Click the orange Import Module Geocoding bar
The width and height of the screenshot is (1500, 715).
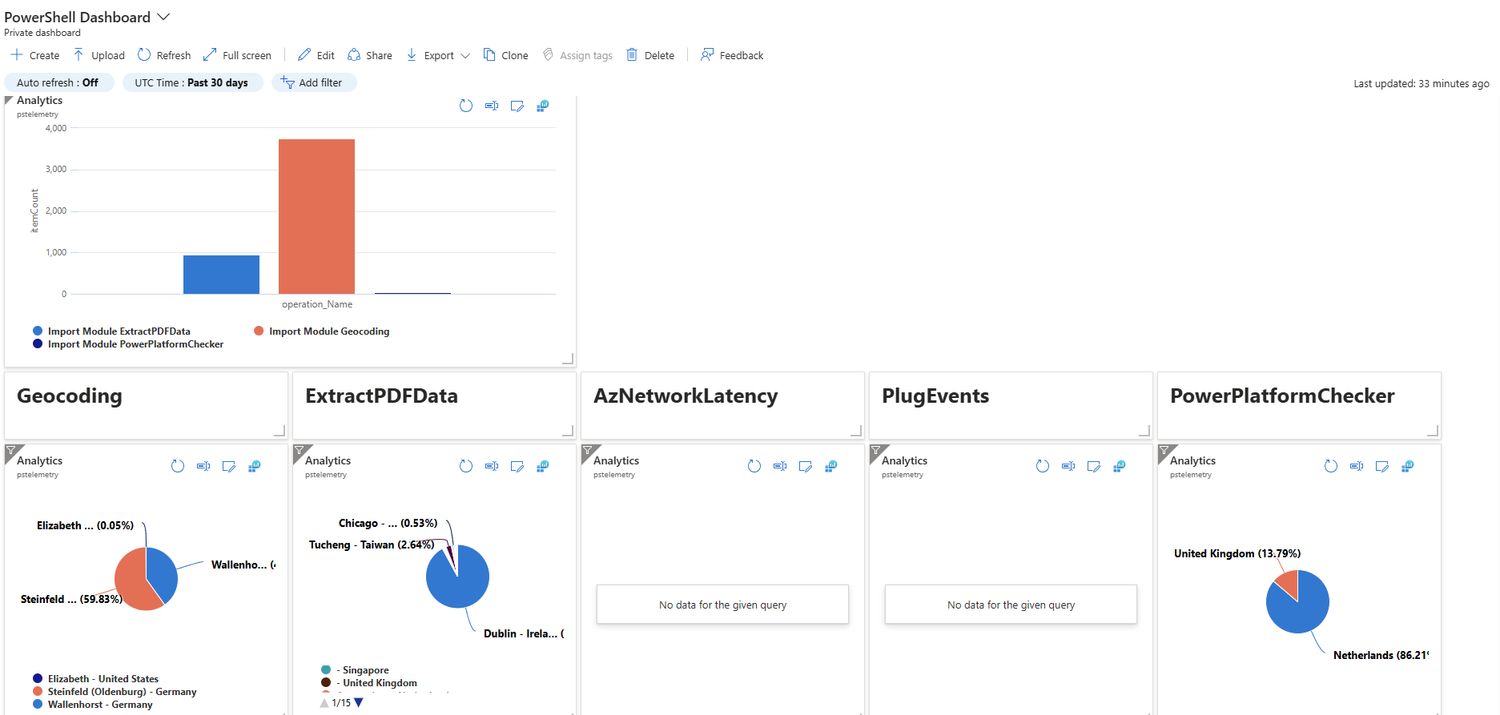tap(317, 216)
